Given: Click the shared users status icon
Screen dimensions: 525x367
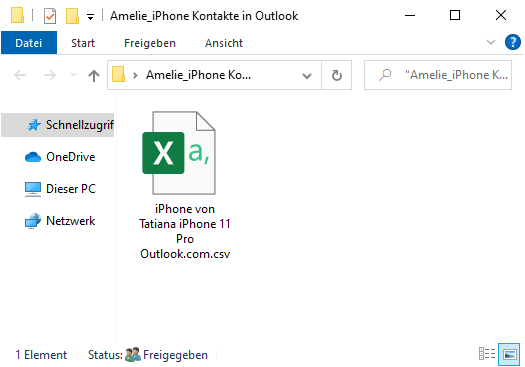Looking at the screenshot, I should [133, 355].
